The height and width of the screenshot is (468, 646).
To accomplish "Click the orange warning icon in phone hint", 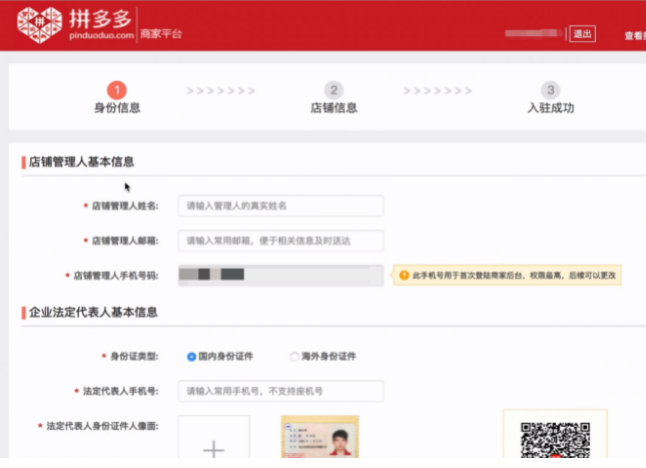I will coord(404,275).
